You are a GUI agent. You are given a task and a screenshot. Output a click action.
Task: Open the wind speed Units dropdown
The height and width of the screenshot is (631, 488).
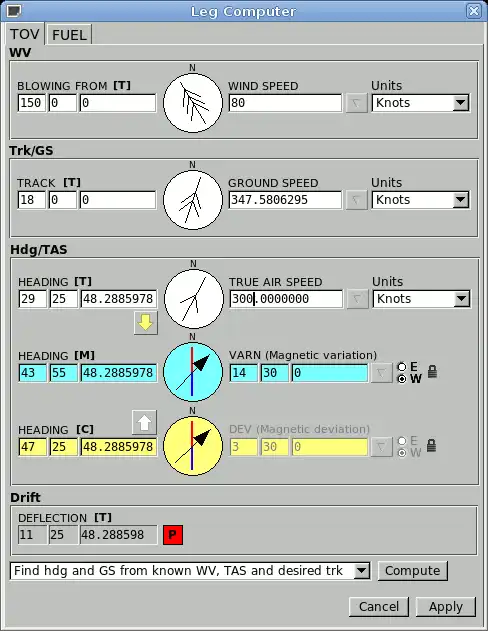(420, 103)
